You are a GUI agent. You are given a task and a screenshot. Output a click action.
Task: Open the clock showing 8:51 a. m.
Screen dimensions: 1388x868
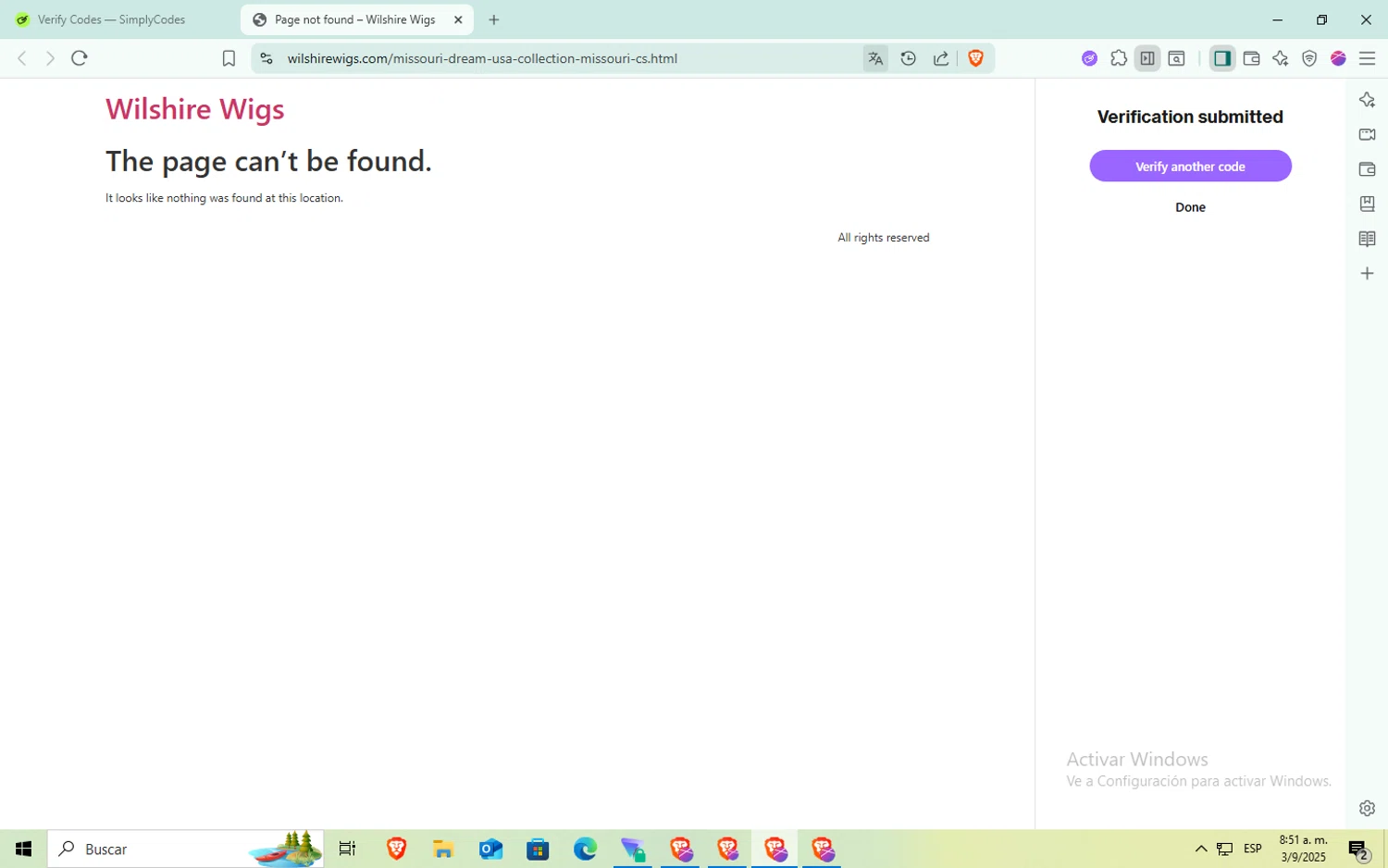click(x=1303, y=849)
